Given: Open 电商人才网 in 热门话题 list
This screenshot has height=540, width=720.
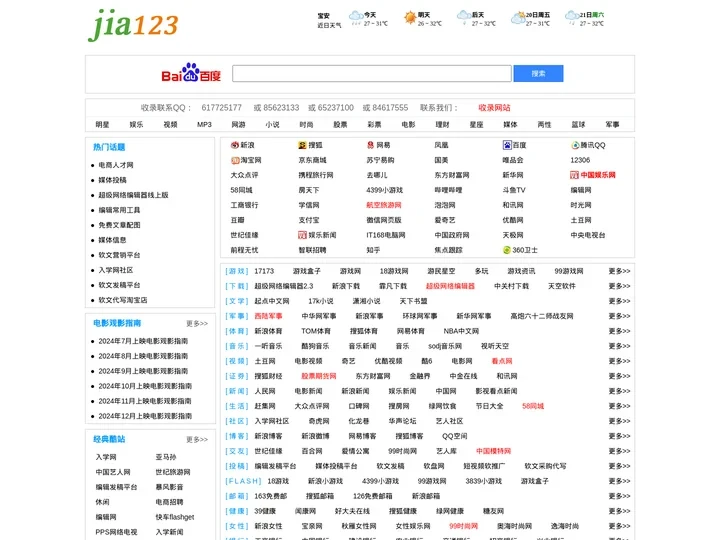Looking at the screenshot, I should click(x=116, y=165).
